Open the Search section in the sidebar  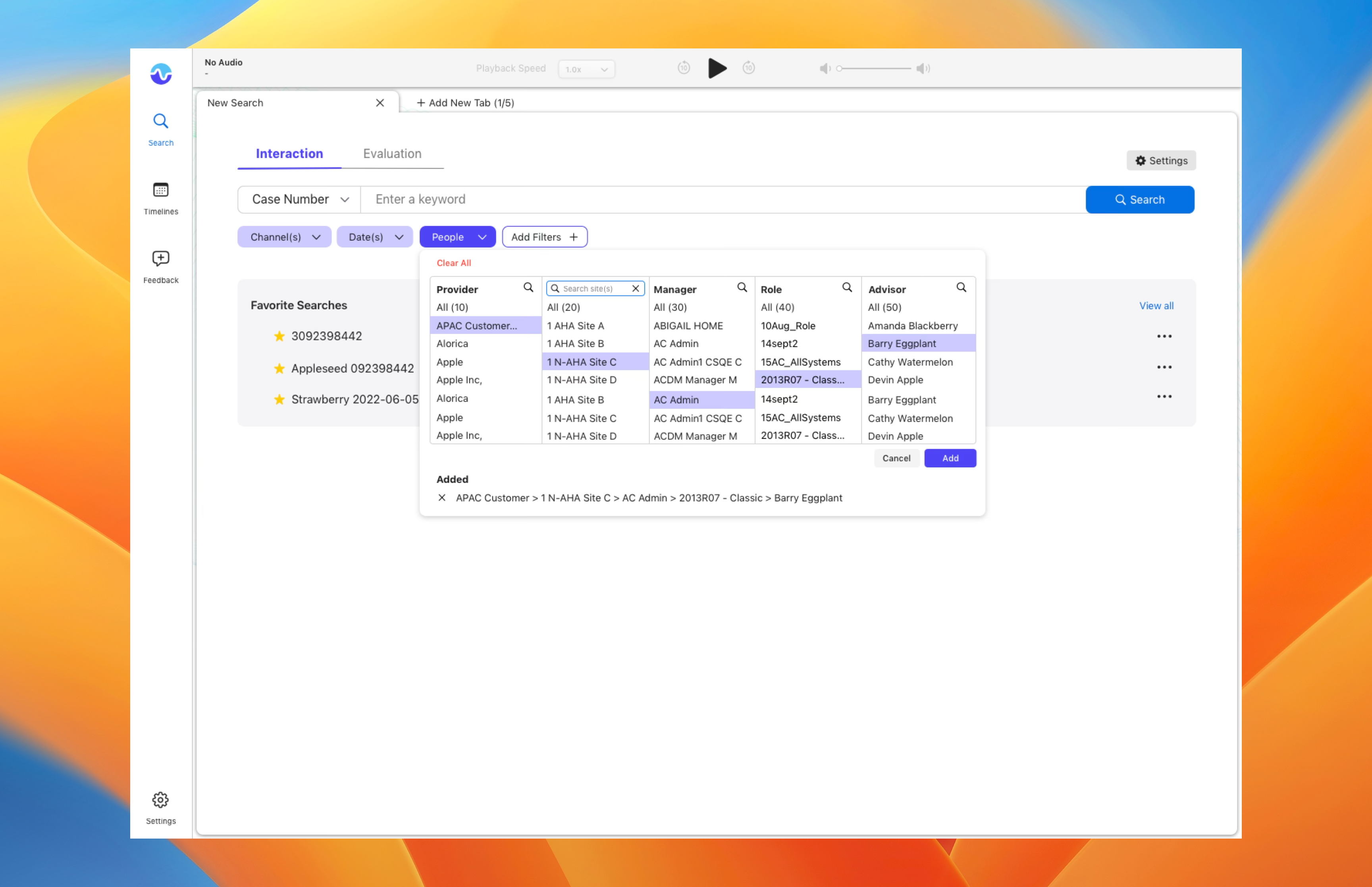click(160, 128)
